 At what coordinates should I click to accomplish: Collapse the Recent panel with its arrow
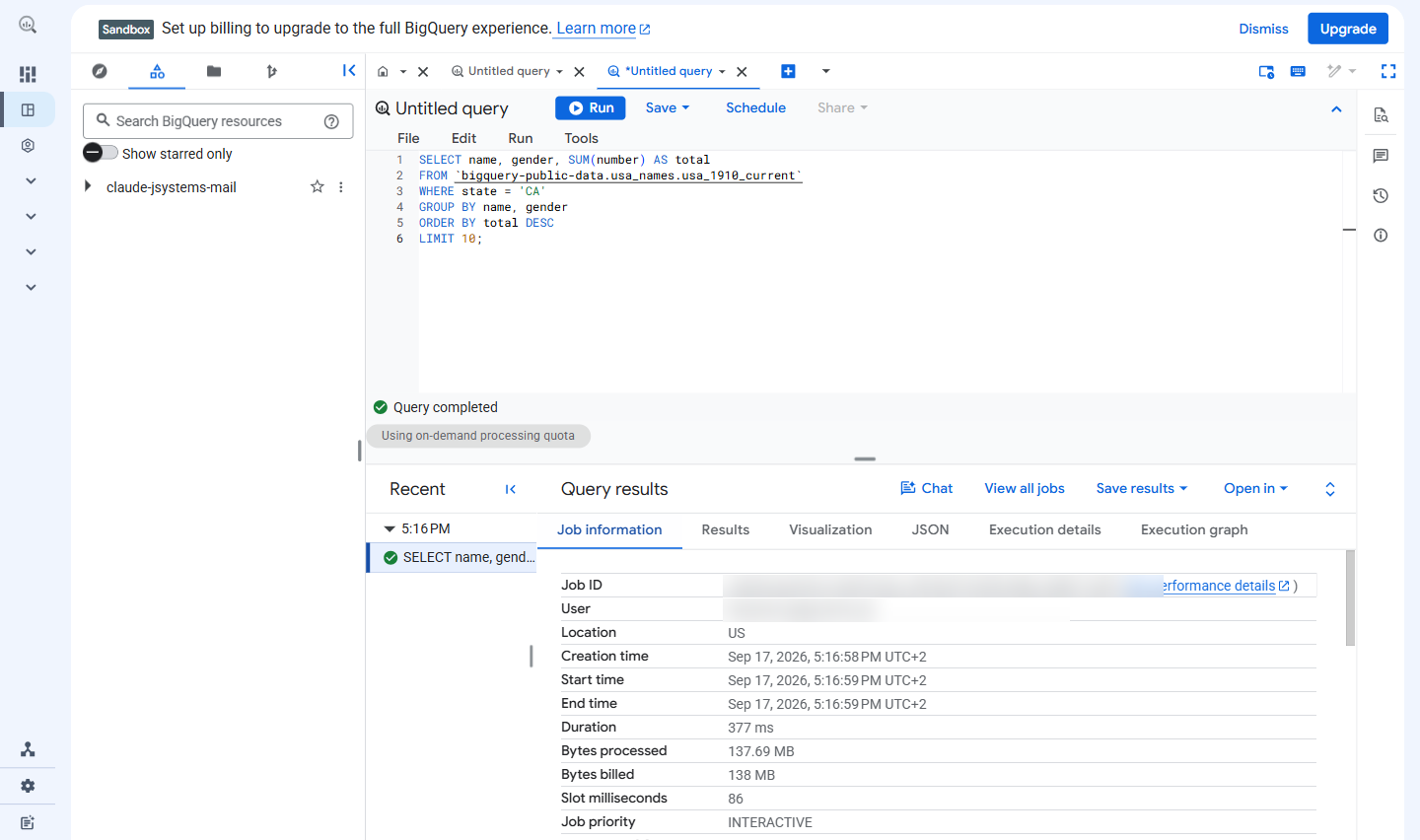click(511, 489)
